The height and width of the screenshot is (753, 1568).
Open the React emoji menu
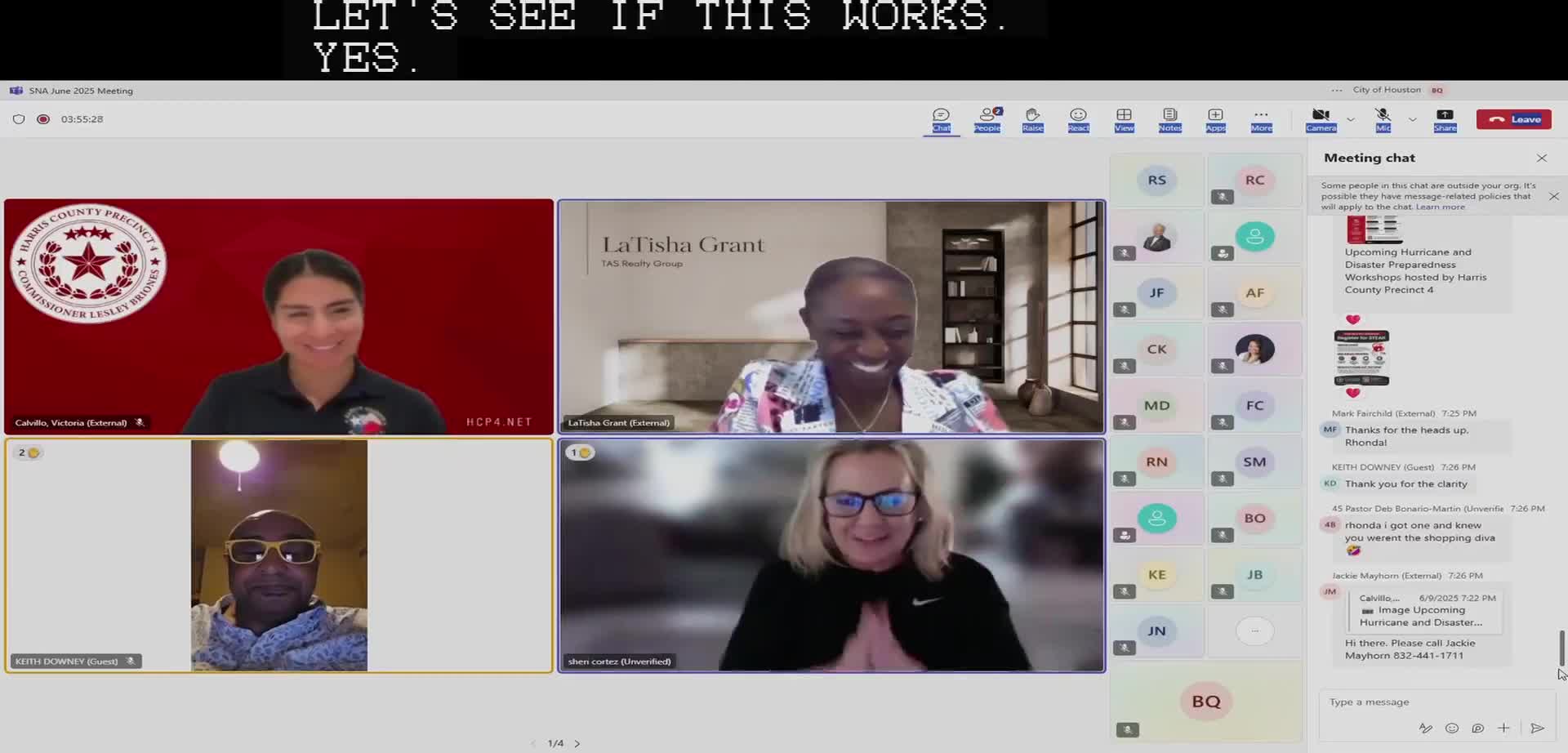tap(1078, 118)
